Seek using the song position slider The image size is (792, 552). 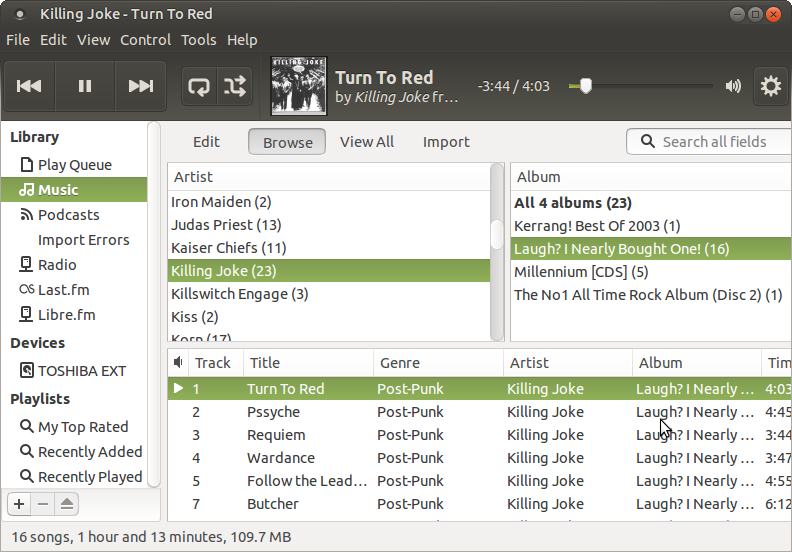tap(640, 86)
